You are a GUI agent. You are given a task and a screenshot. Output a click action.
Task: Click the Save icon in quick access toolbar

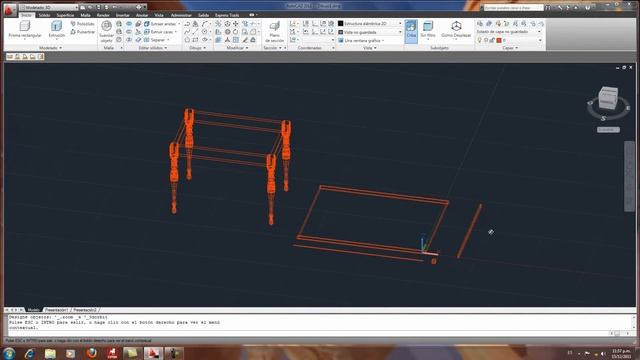(98, 7)
